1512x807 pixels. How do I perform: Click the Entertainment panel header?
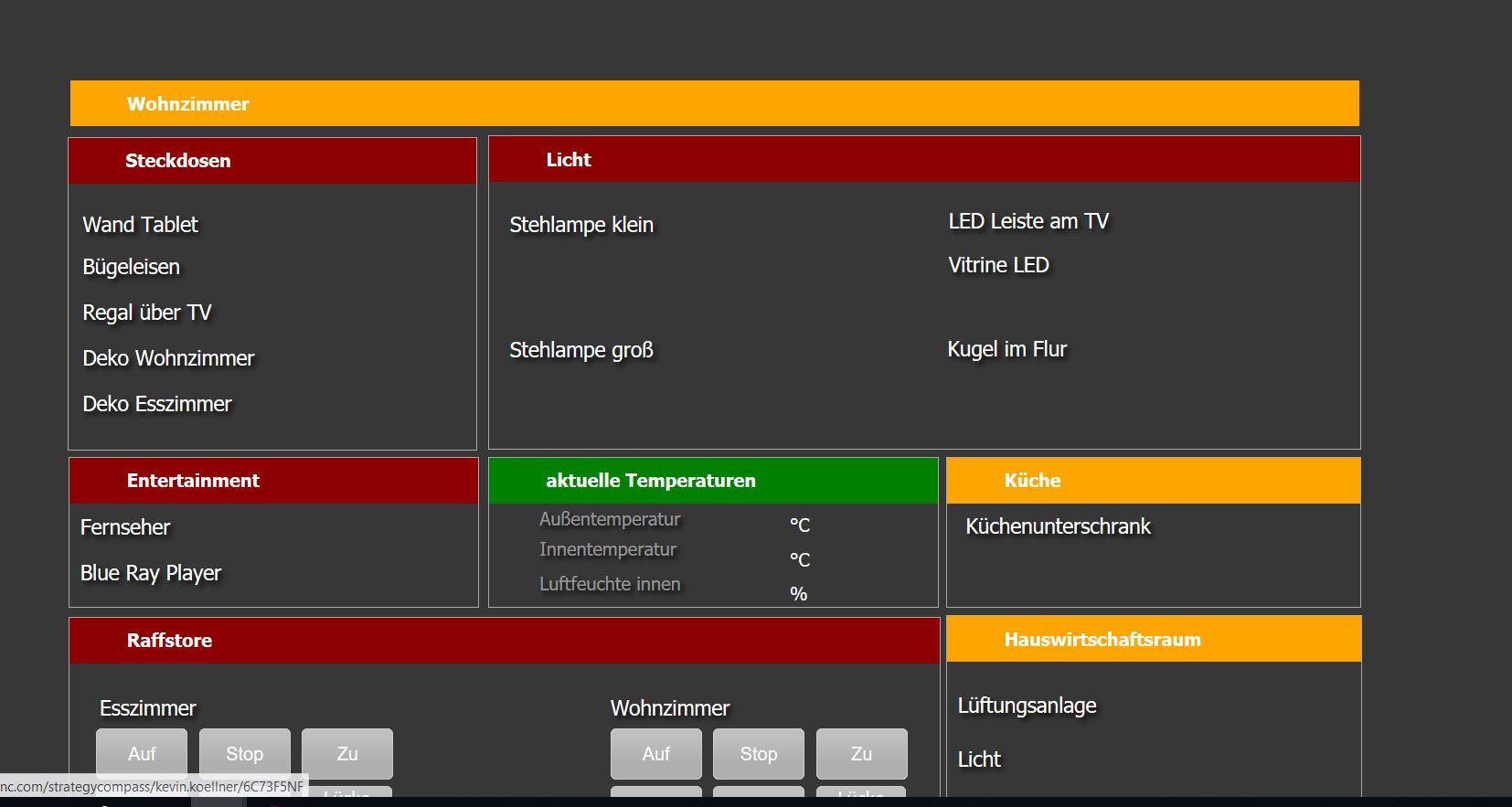click(x=273, y=481)
